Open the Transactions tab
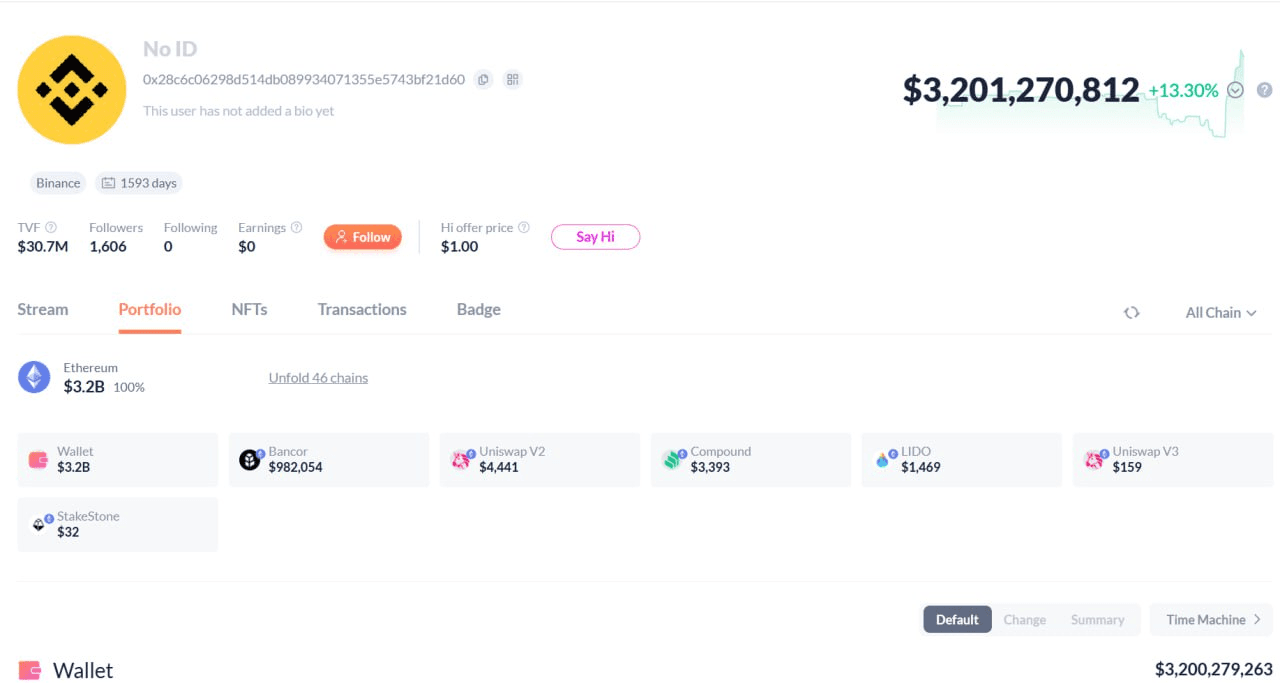The width and height of the screenshot is (1280, 683). [x=362, y=309]
